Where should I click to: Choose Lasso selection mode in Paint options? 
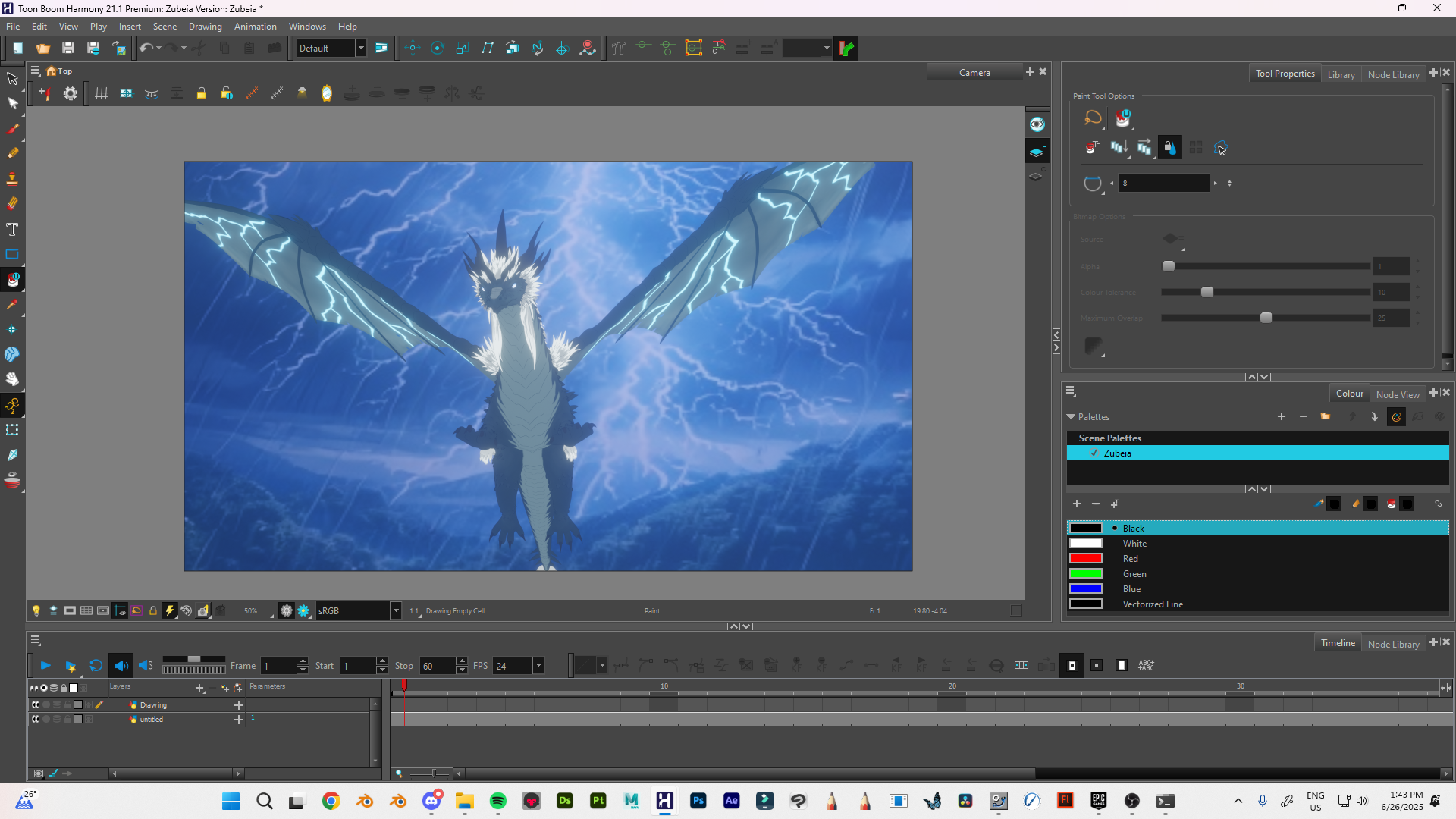click(x=1093, y=118)
